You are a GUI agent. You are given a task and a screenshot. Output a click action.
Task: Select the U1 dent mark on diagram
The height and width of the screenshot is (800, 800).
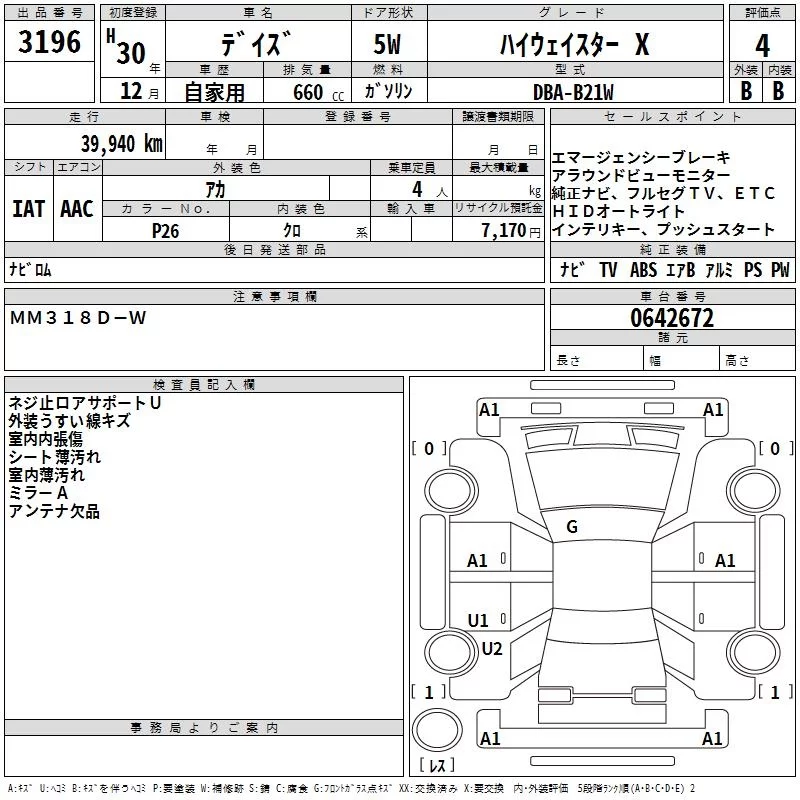click(x=478, y=620)
